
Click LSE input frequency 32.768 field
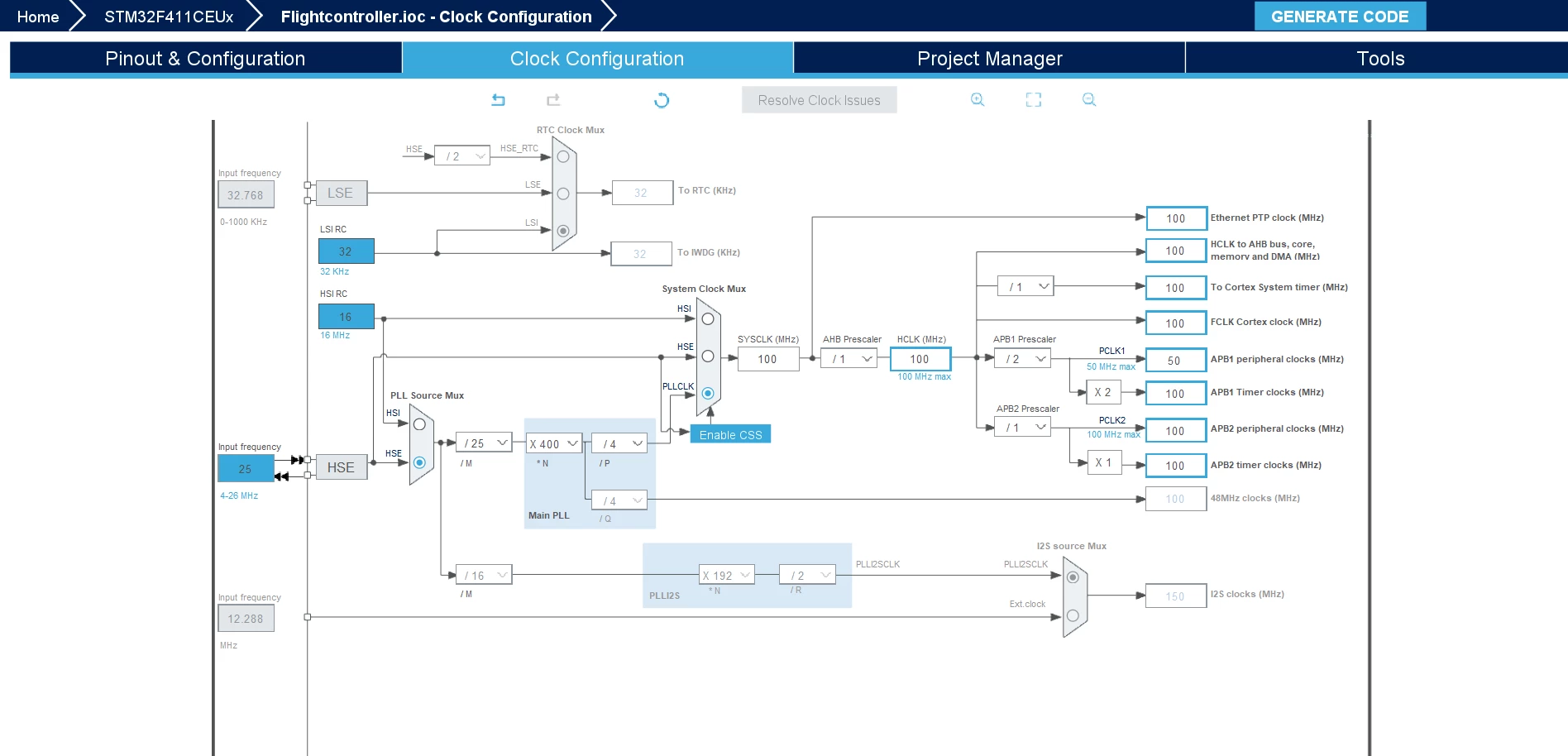tap(246, 195)
